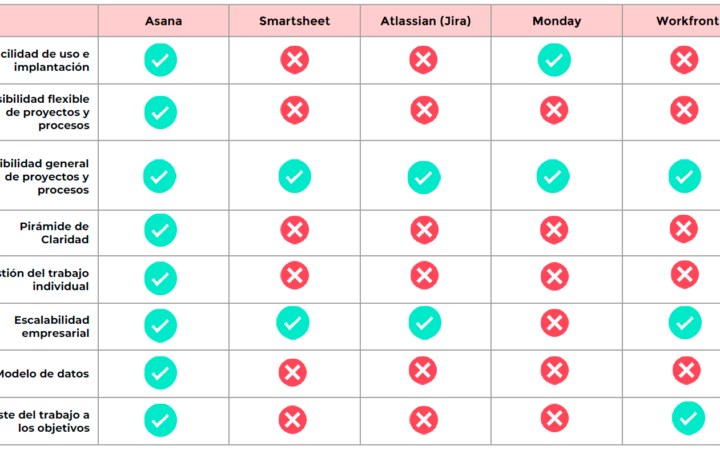The width and height of the screenshot is (720, 450).
Task: Click Asana's checkmark for Pirámide de Claridad
Action: [x=160, y=230]
